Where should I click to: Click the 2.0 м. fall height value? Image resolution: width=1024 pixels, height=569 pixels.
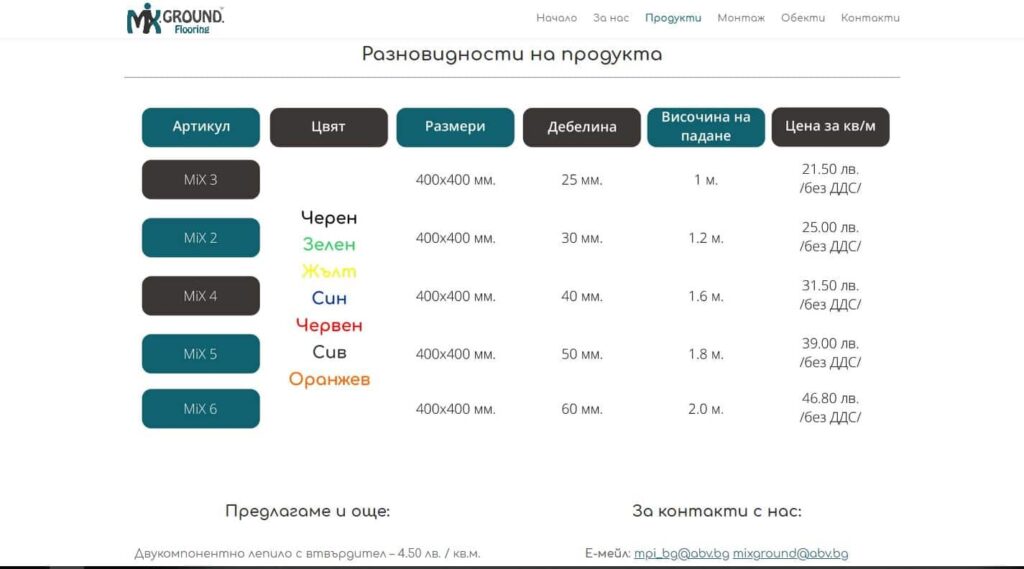[x=706, y=409]
